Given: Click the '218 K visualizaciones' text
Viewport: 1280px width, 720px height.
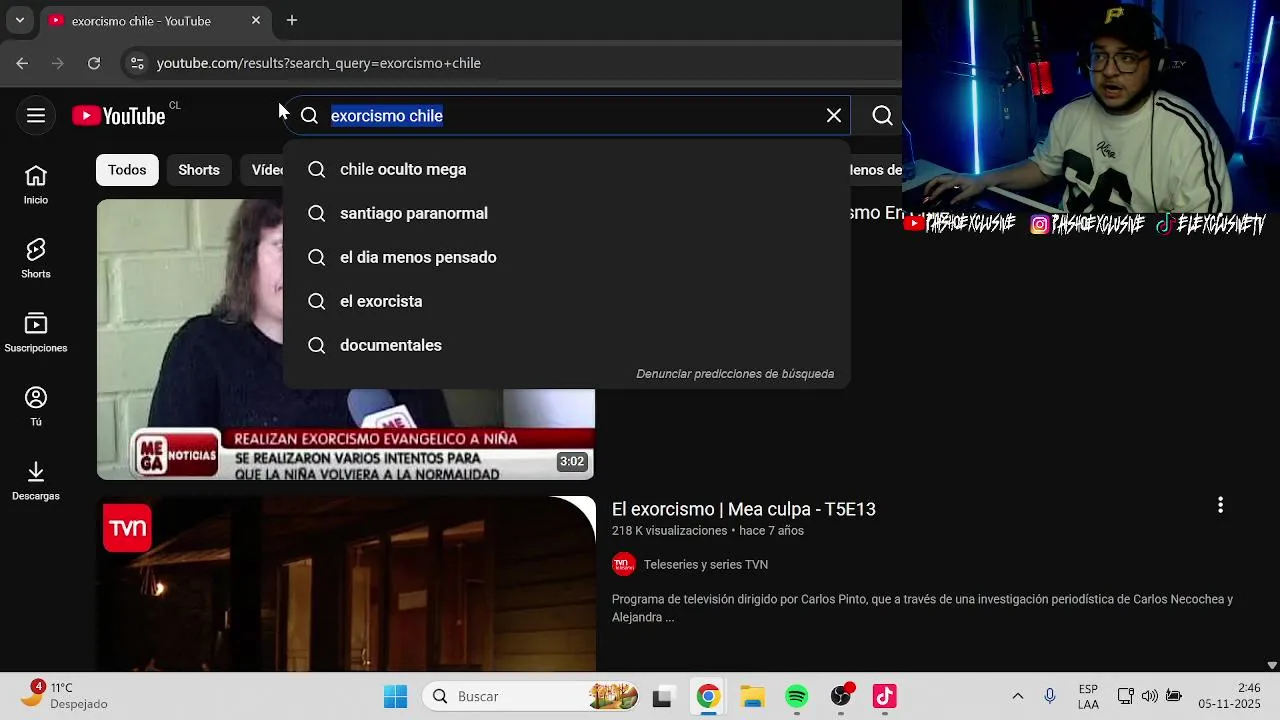Looking at the screenshot, I should [x=669, y=531].
